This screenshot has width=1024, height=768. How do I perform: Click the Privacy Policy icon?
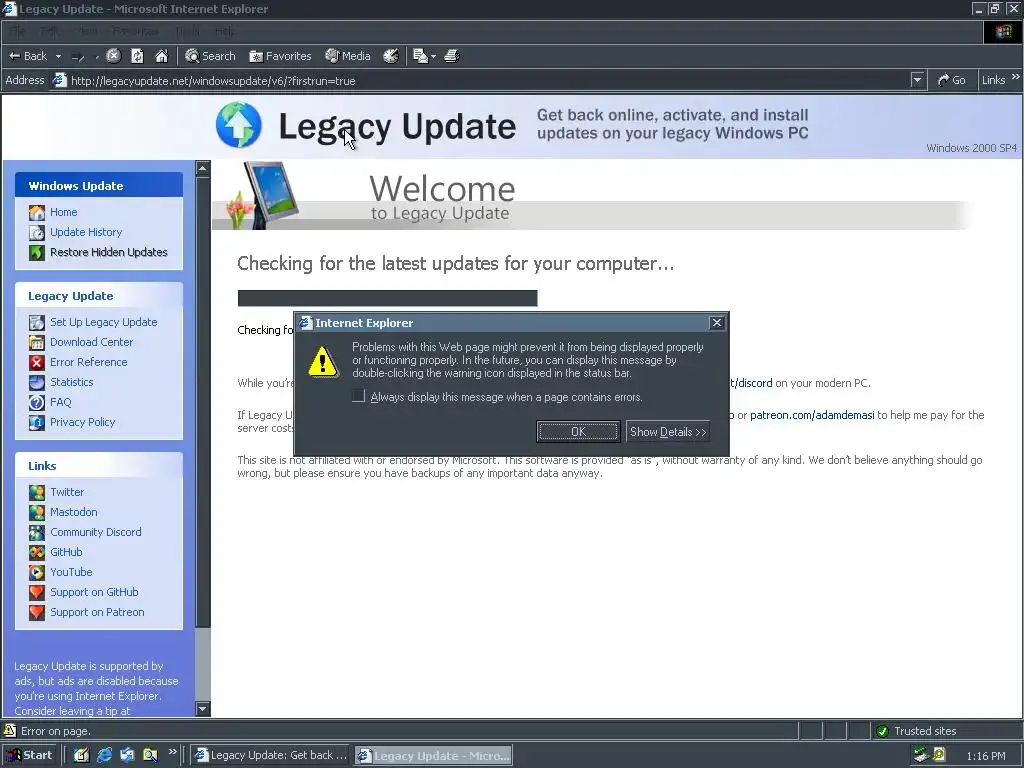(x=37, y=423)
